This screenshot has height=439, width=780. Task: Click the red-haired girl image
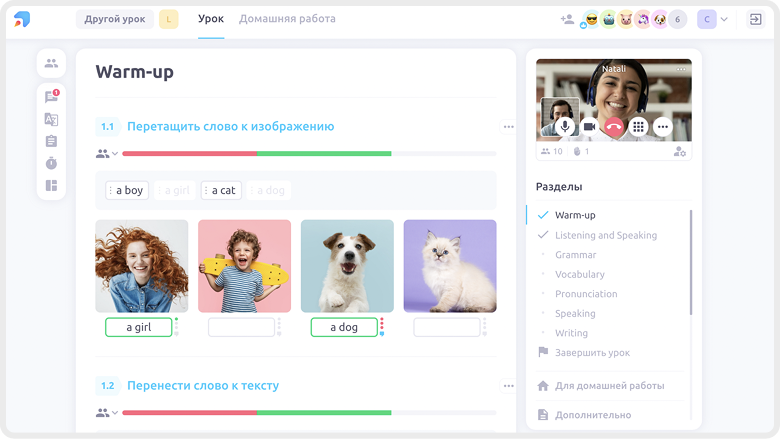pos(142,266)
